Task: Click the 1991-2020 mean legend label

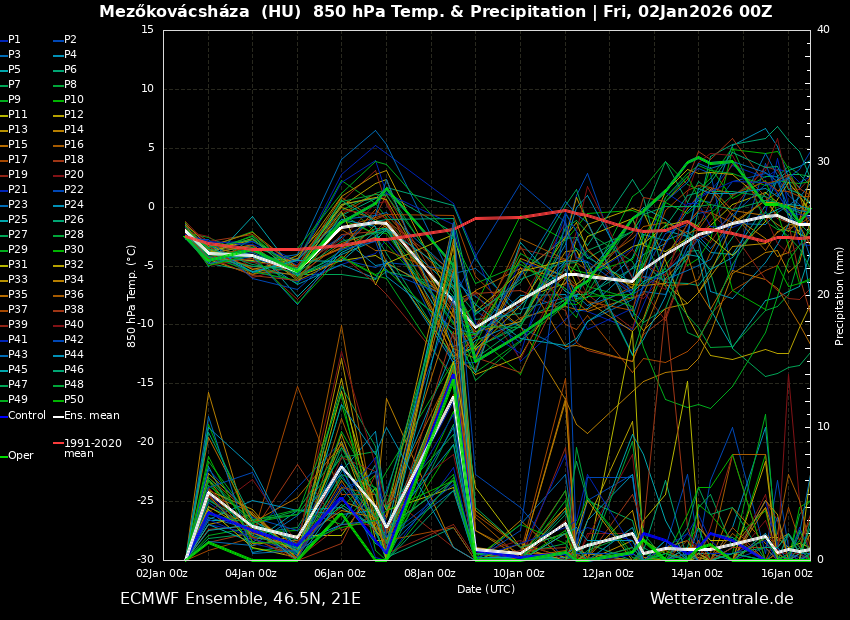Action: 92,448
